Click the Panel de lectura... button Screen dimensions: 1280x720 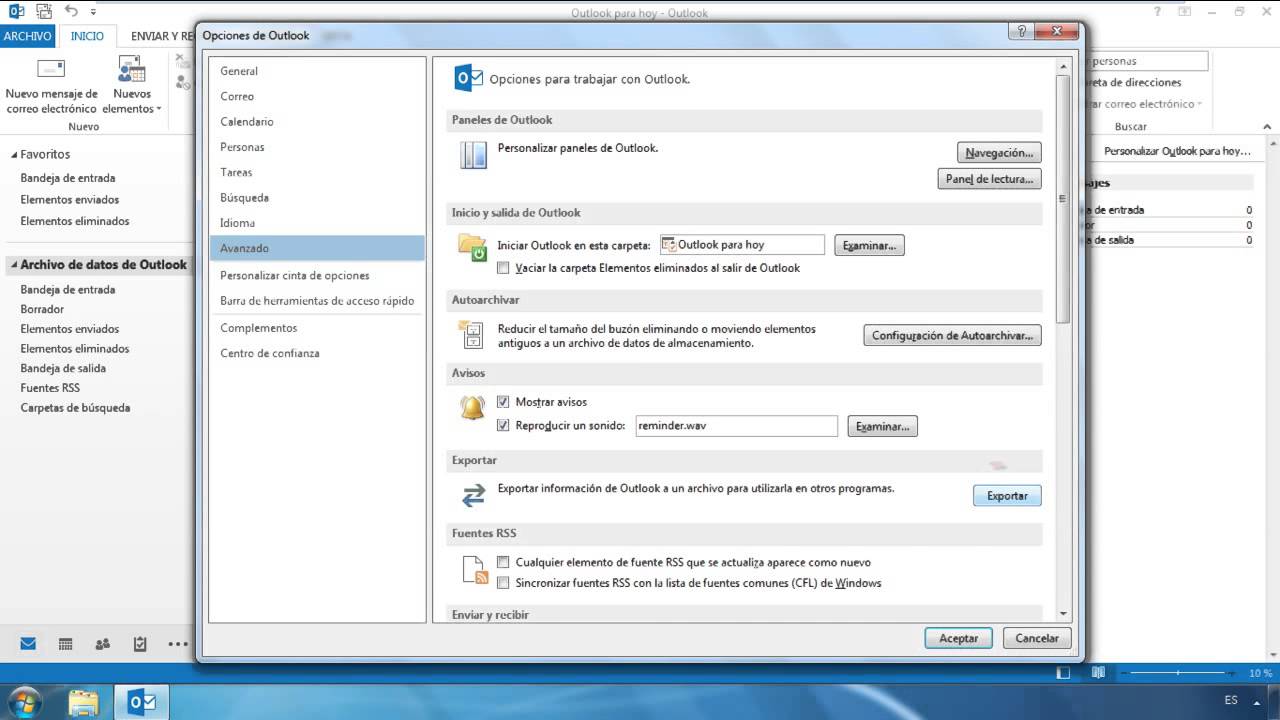click(989, 179)
